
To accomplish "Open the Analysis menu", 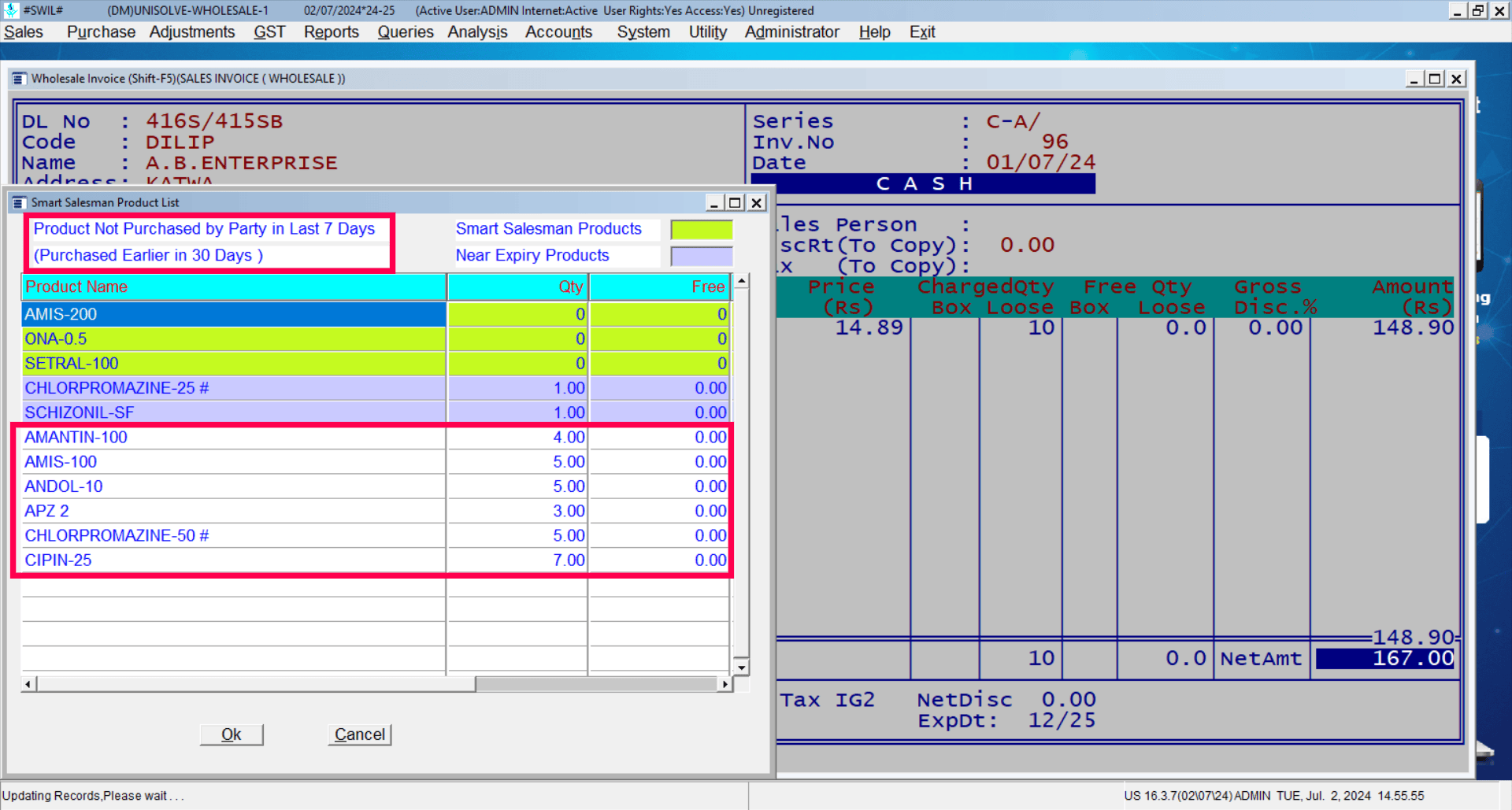I will click(477, 32).
